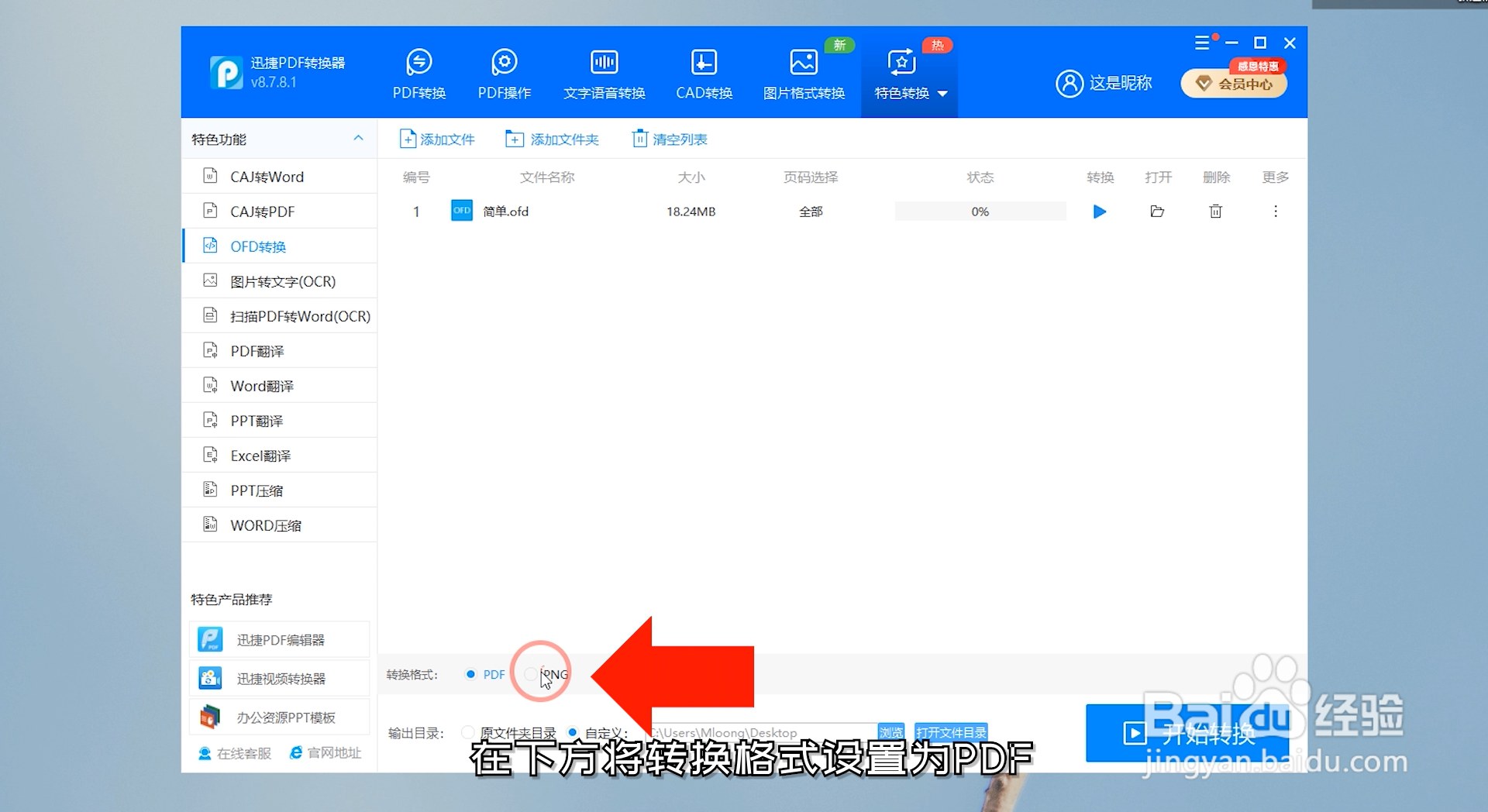The height and width of the screenshot is (812, 1488).
Task: Open 迅捷PDF编辑器 product link
Action: pyautogui.click(x=279, y=640)
